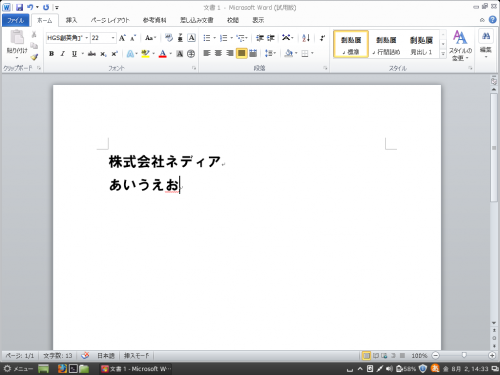Switch to the 表示 tab

click(258, 20)
